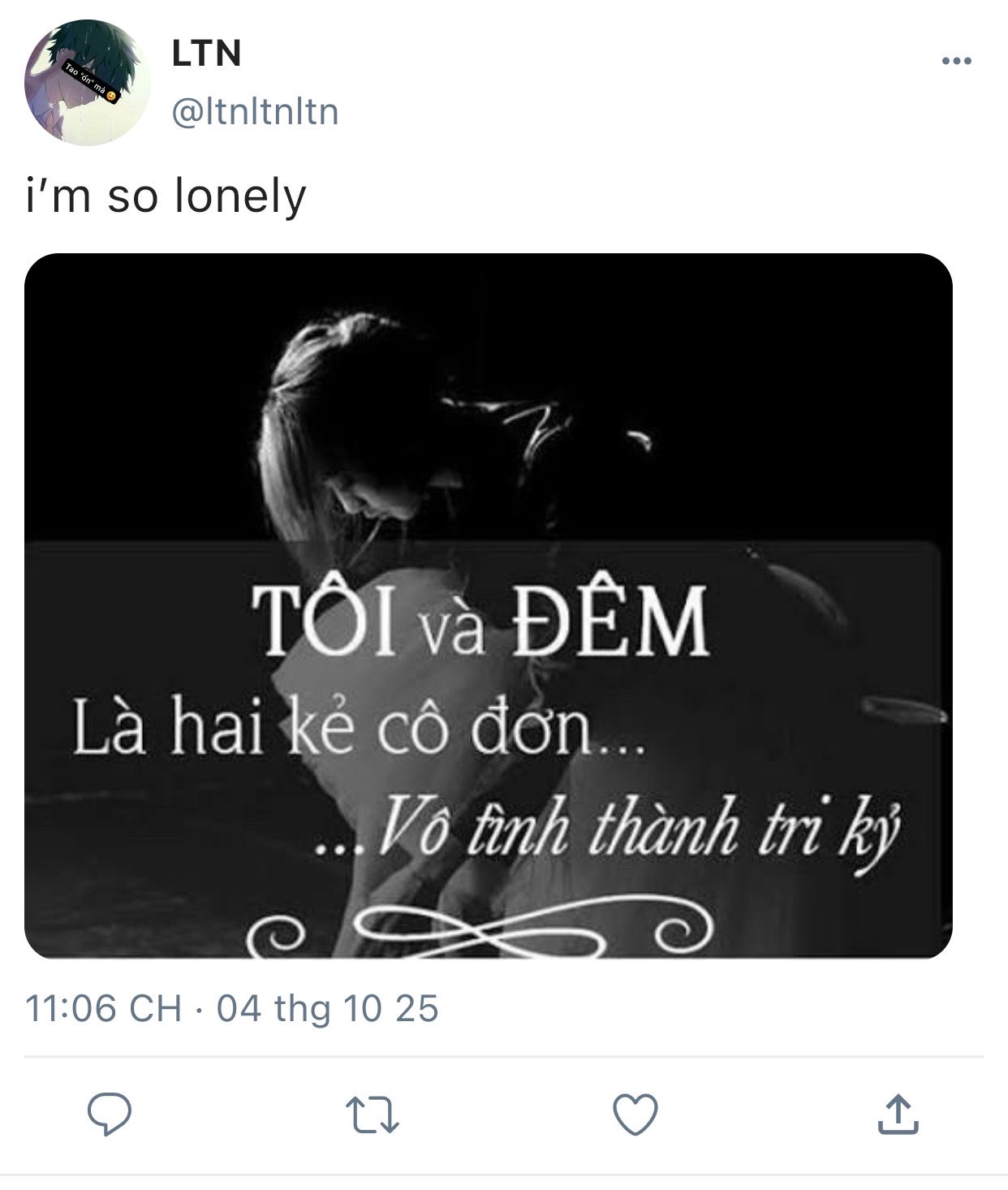This screenshot has width=1008, height=1190.
Task: Tap the share icon below tweet
Action: click(898, 1115)
